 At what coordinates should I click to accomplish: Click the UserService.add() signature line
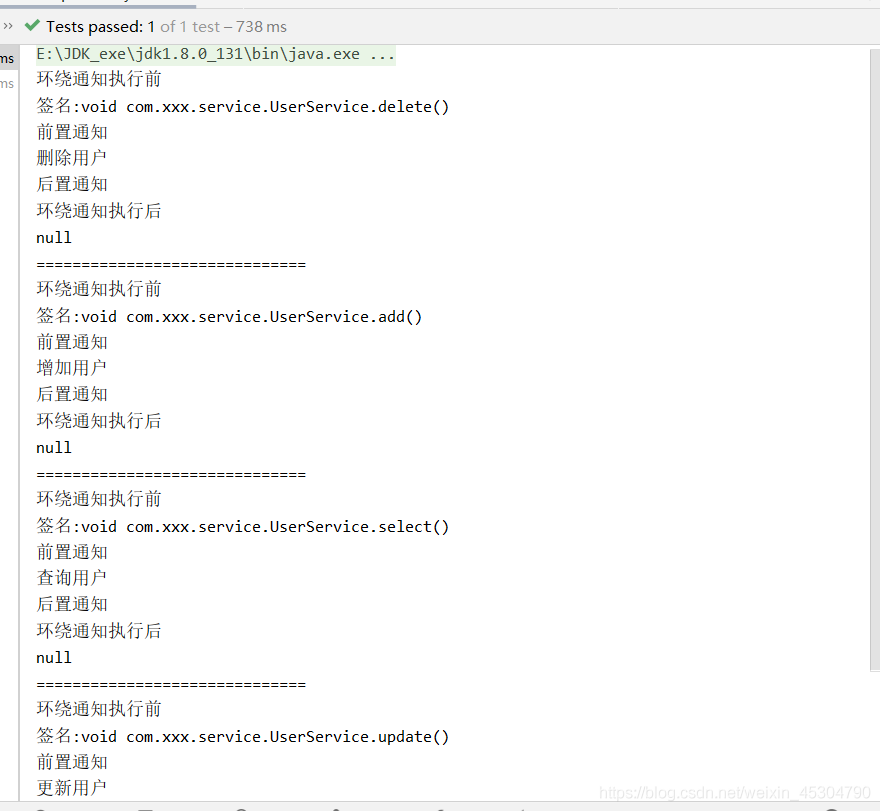tap(229, 317)
